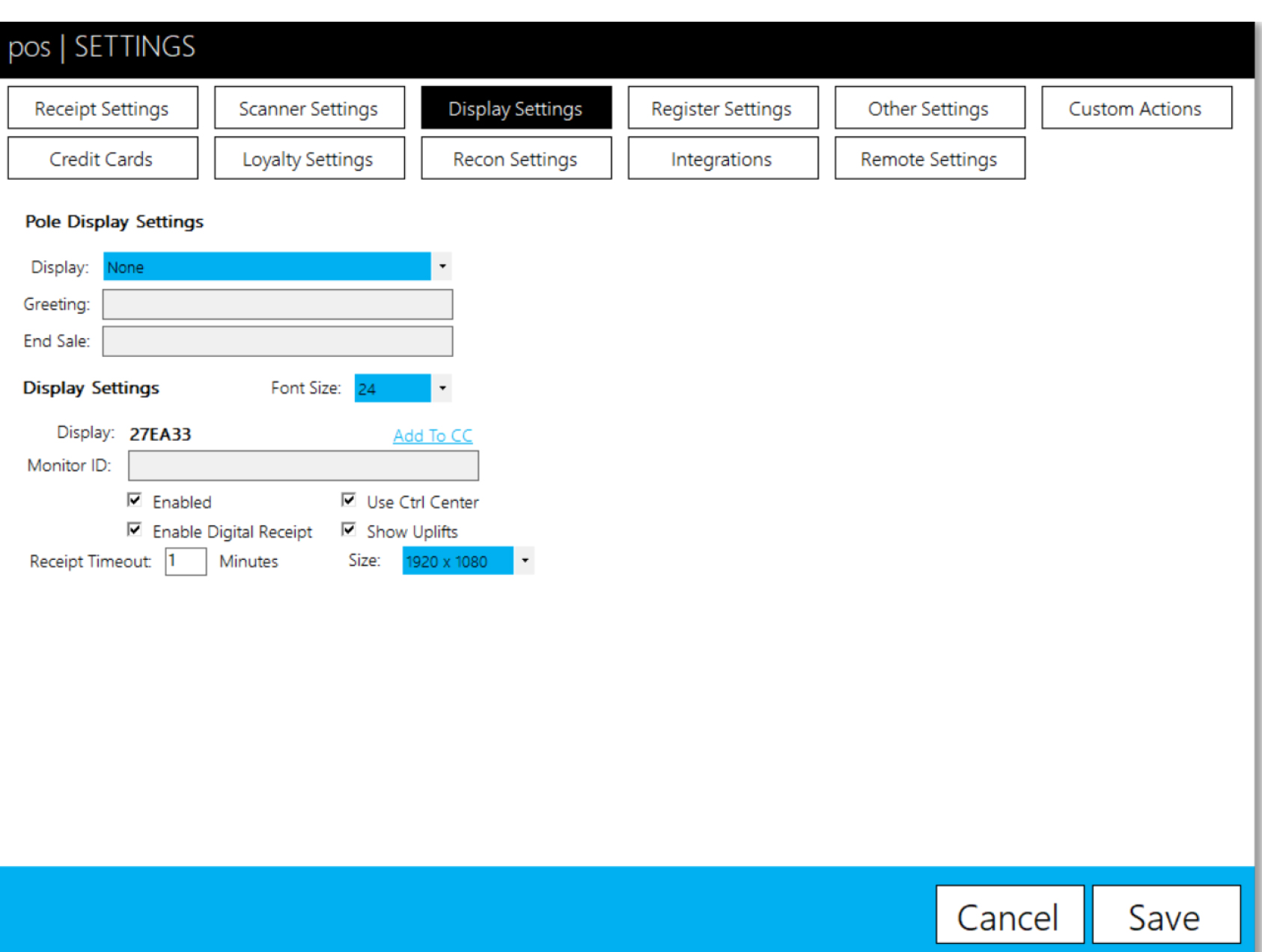This screenshot has height=952, width=1262.
Task: Uncheck the Show Uplifts checkbox
Action: pos(349,530)
